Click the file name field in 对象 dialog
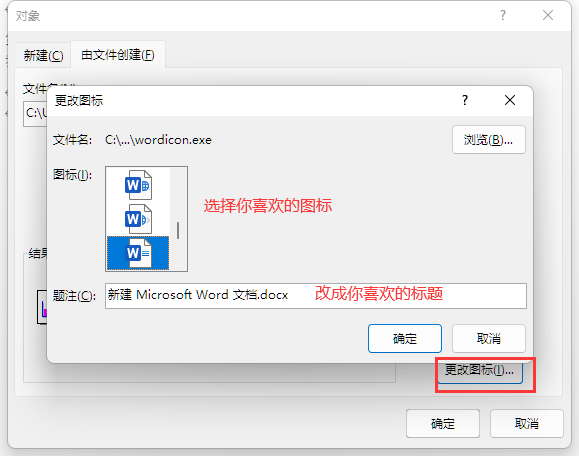Image resolution: width=579 pixels, height=456 pixels. click(x=35, y=114)
